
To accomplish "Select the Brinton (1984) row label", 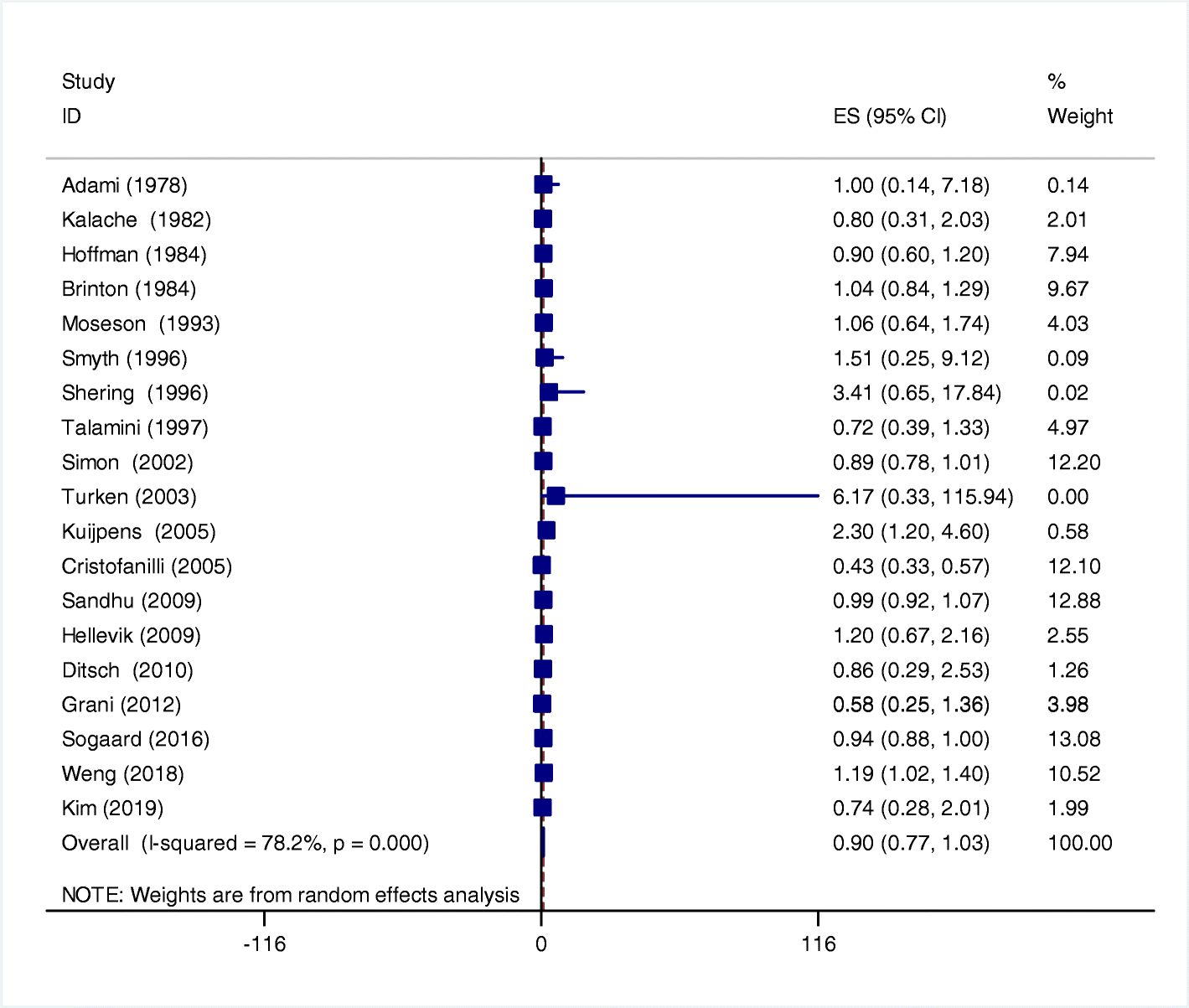I will [129, 289].
